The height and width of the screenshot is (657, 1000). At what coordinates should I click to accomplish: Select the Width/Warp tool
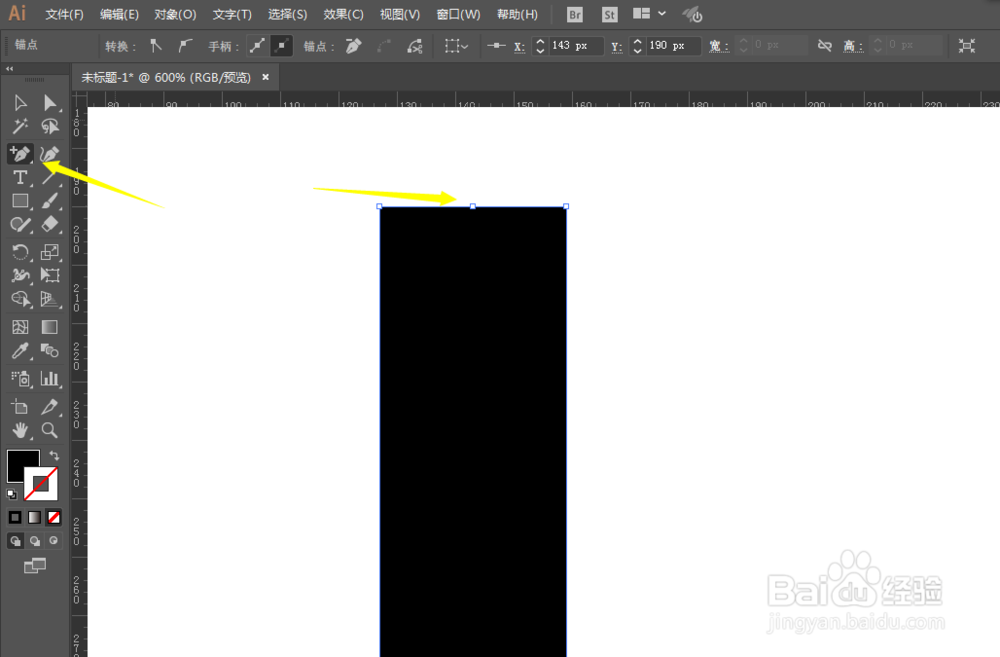[20, 275]
